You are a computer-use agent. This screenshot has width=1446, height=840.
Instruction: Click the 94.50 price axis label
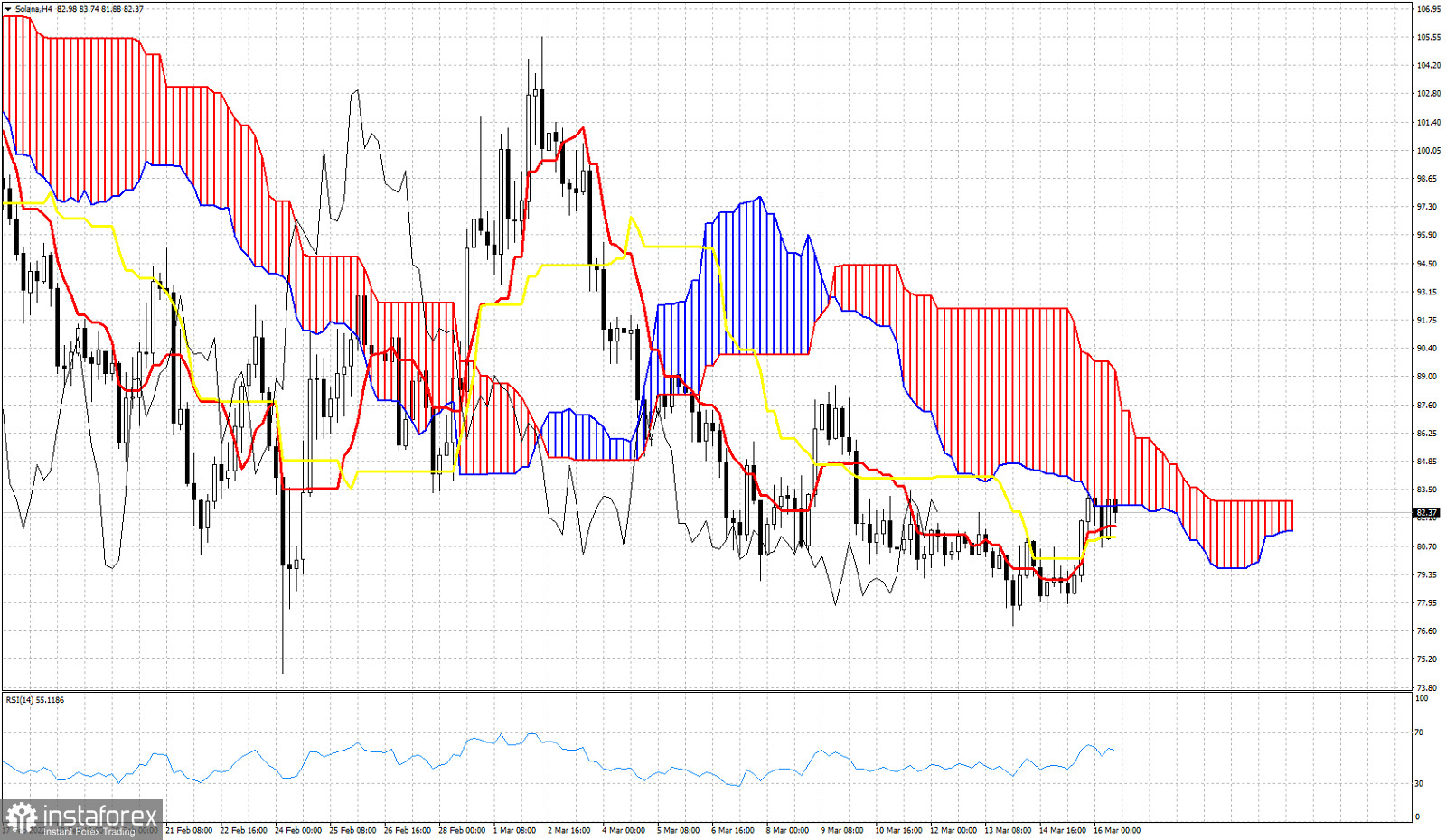(1426, 264)
